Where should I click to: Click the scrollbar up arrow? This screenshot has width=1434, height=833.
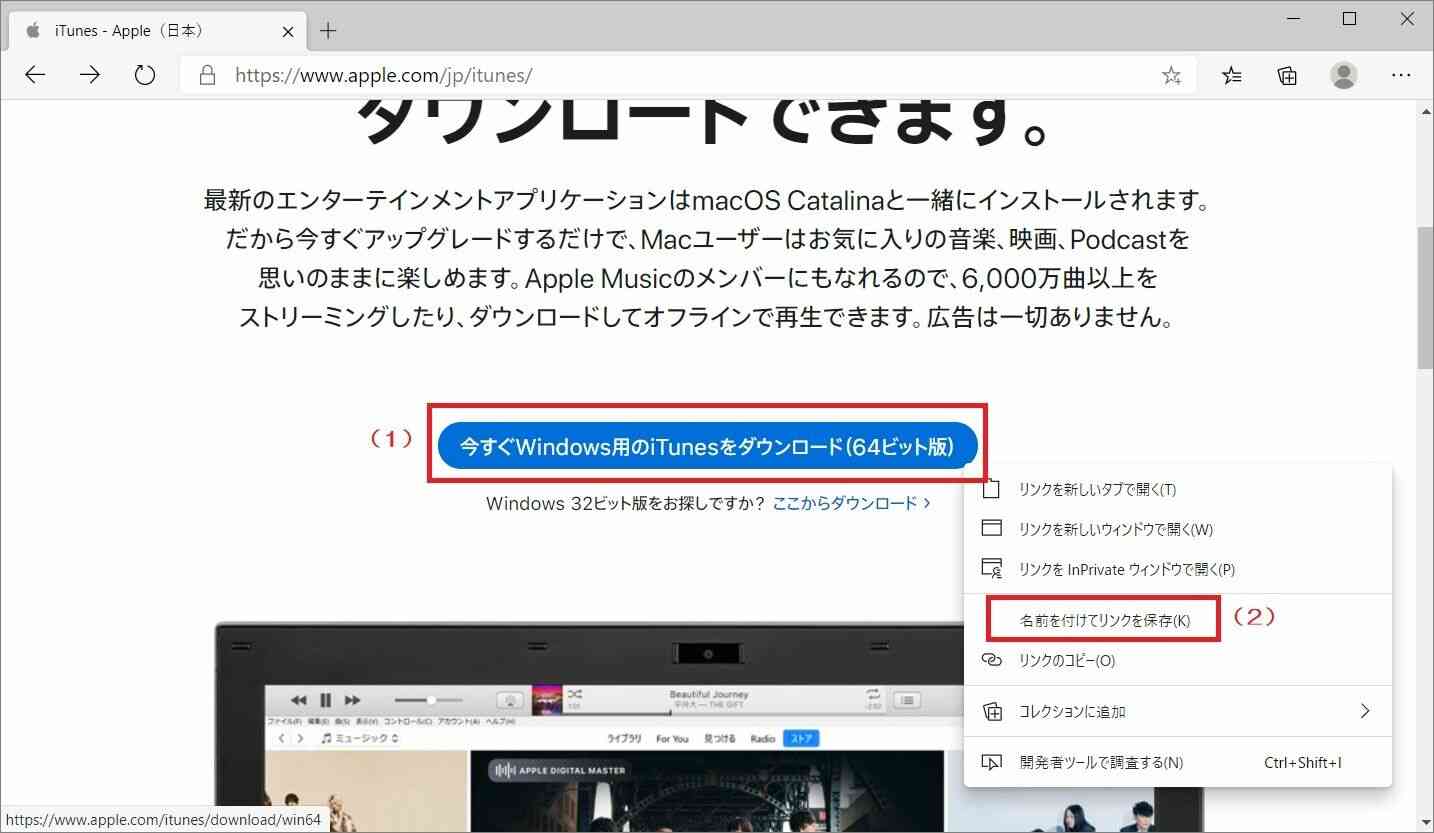(x=1425, y=110)
